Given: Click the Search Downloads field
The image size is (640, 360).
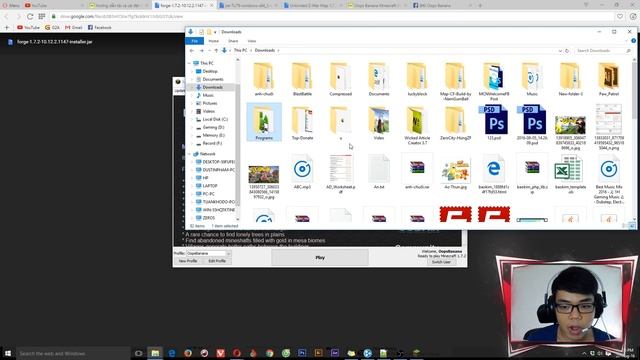Looking at the screenshot, I should tap(602, 51).
